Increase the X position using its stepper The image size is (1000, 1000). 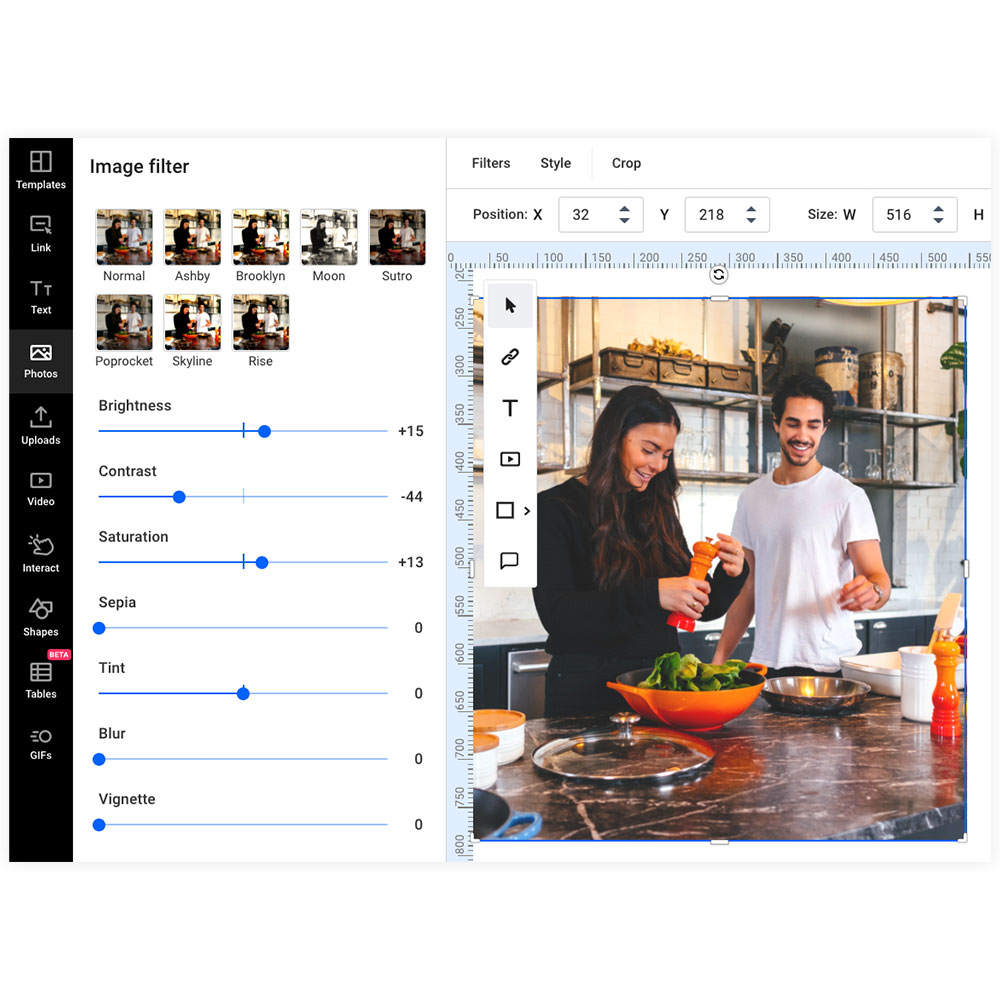625,209
